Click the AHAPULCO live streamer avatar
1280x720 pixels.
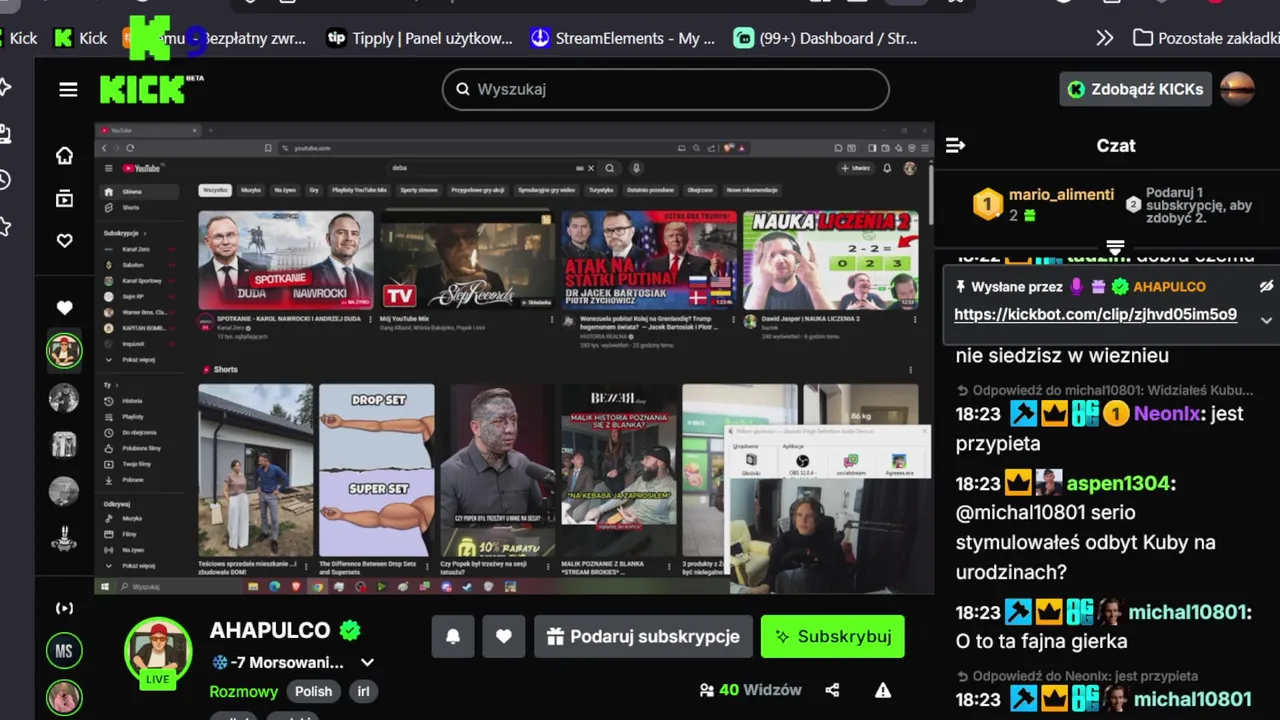158,651
